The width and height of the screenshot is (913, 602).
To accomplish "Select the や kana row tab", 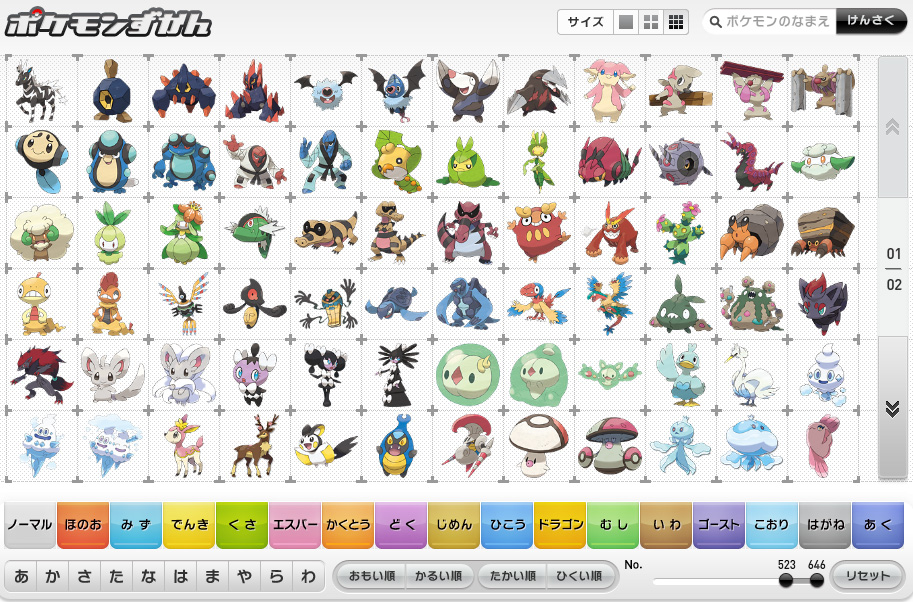I will click(245, 576).
